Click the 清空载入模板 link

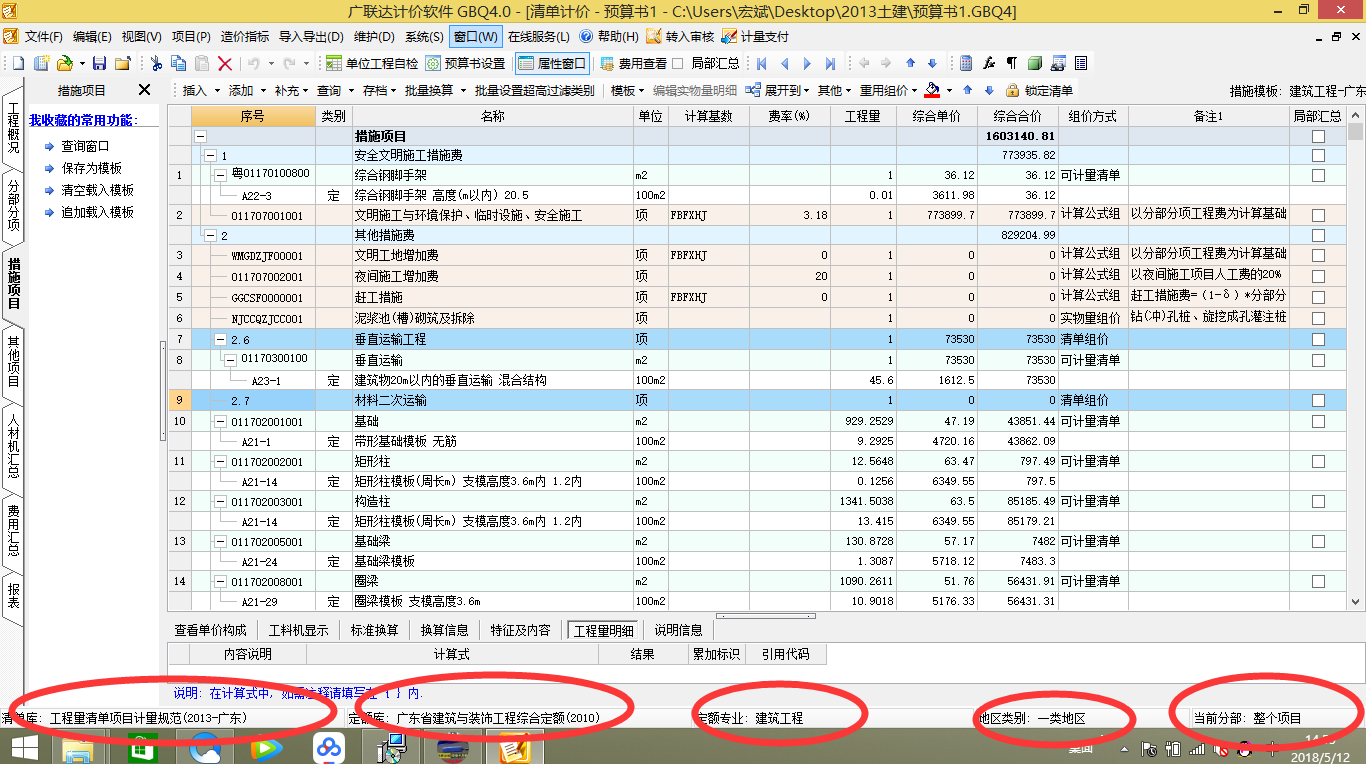[97, 190]
